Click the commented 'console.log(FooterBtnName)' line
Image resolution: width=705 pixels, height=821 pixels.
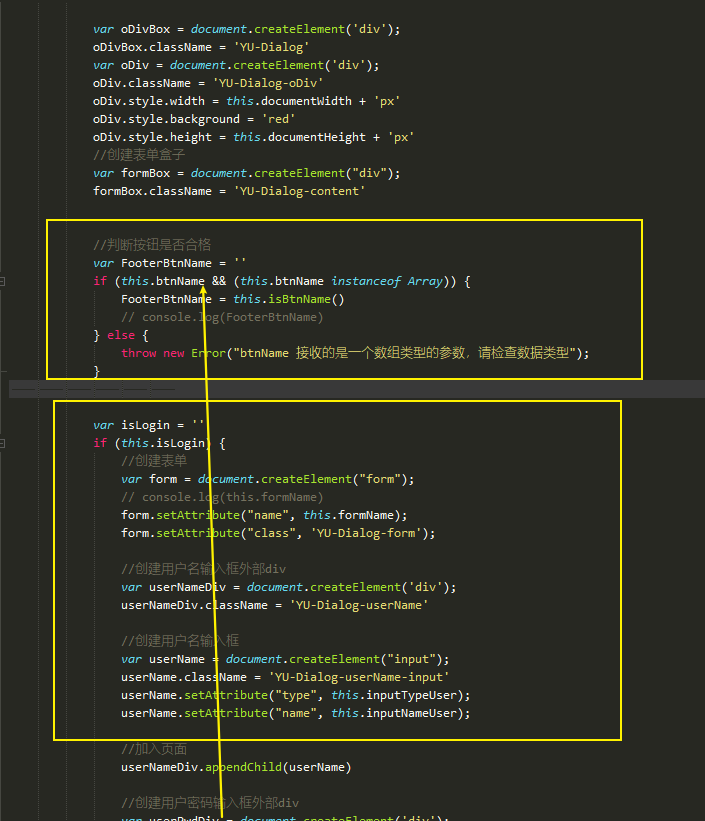(x=222, y=317)
